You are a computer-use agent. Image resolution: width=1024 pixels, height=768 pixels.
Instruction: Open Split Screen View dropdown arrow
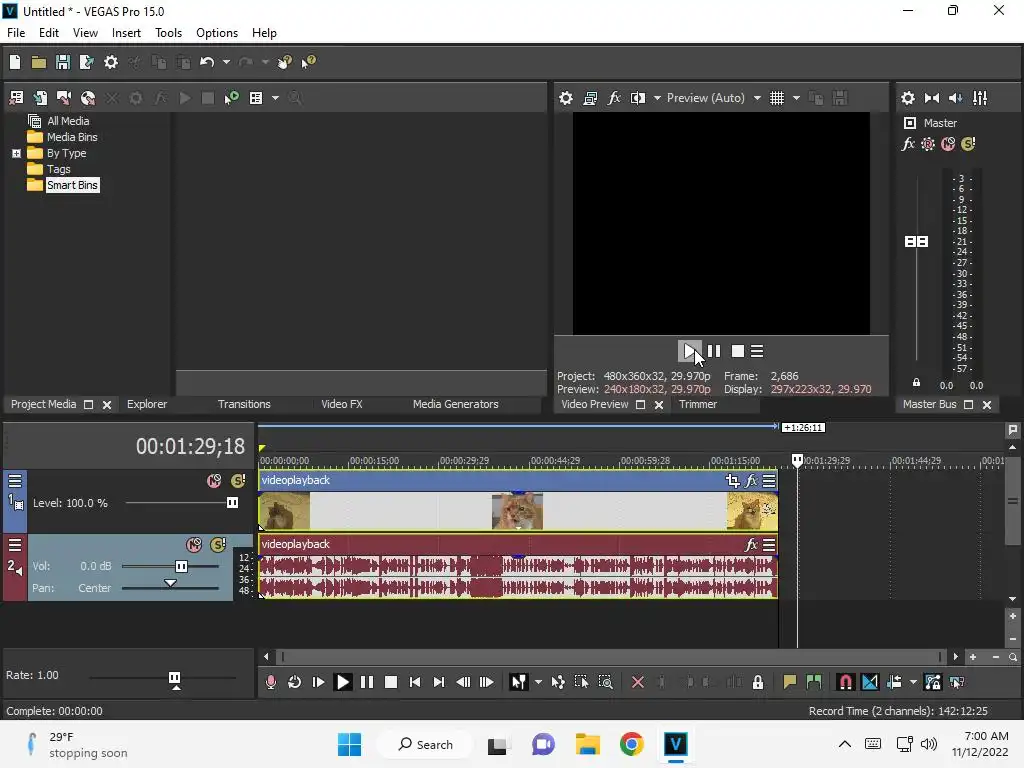tap(657, 98)
